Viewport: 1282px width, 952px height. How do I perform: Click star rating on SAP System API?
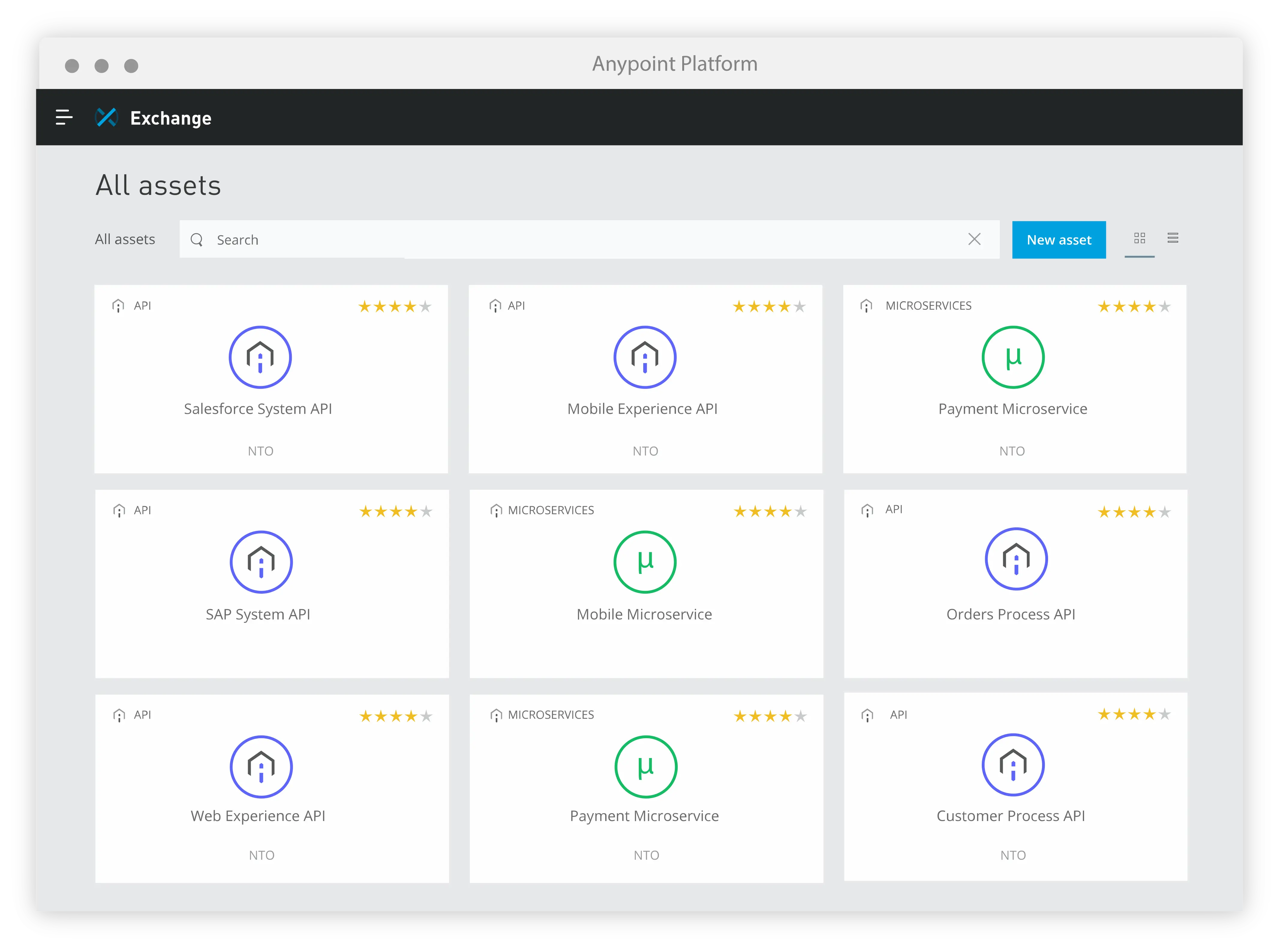(x=395, y=511)
